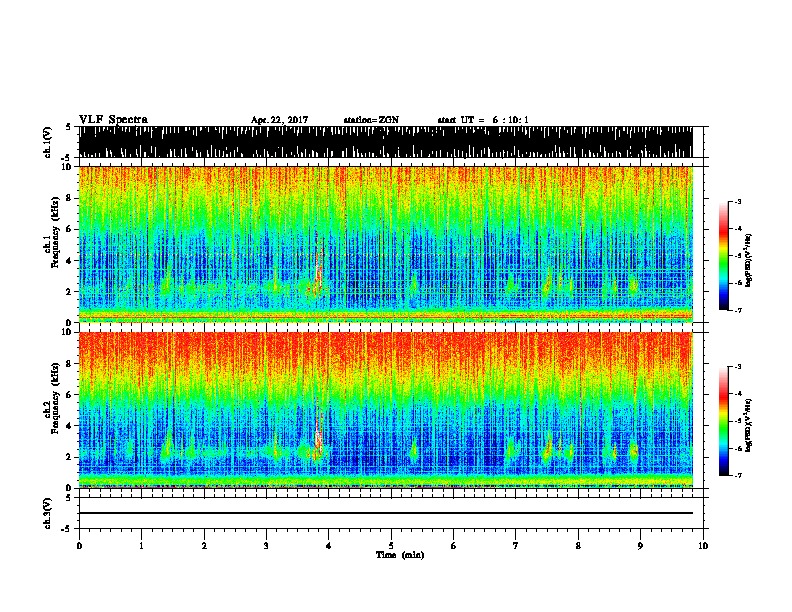Click the time axis tick label "7"
792x612 pixels.
pos(516,546)
